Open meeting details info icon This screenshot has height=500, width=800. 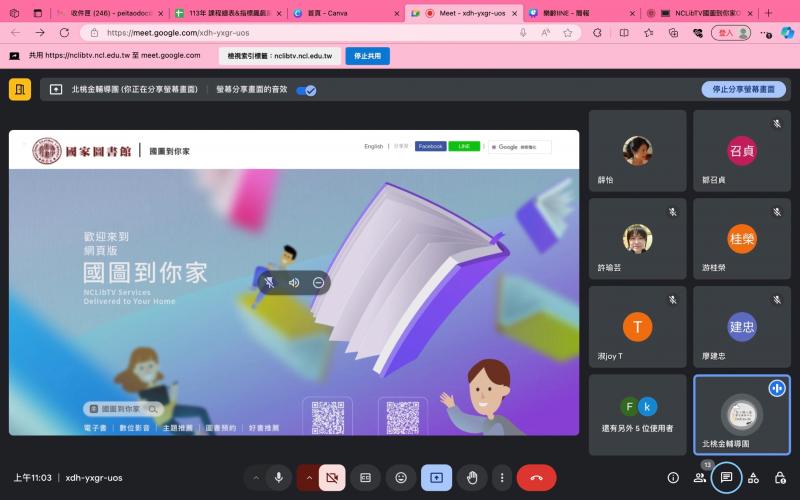[673, 478]
